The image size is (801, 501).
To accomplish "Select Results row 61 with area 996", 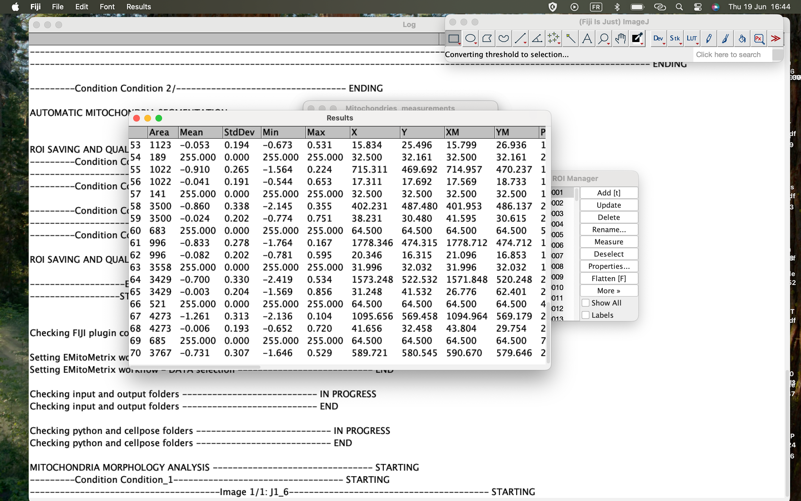I will (x=337, y=243).
